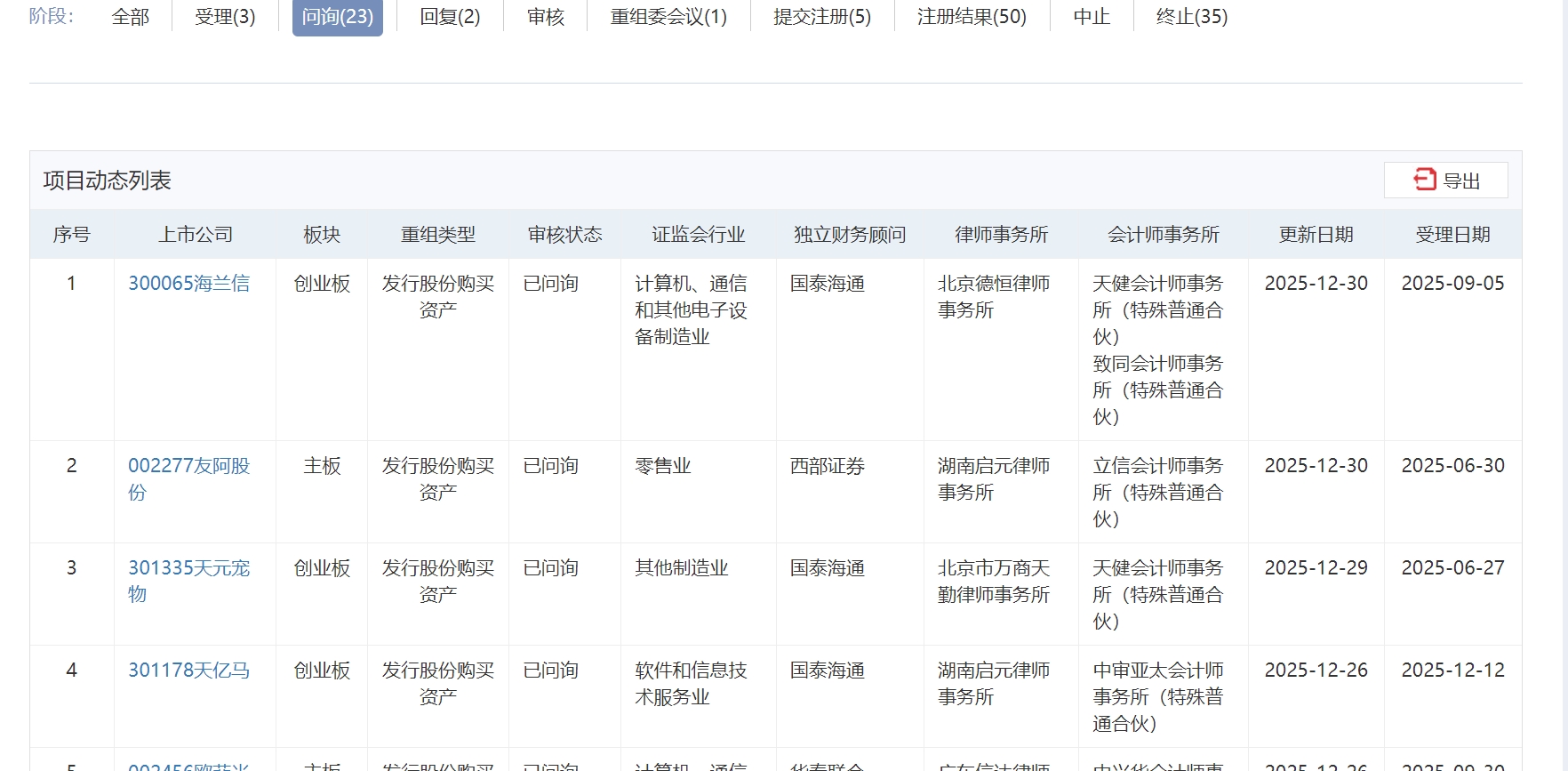Select the 受理(3) stage filter
This screenshot has width=1568, height=771.
point(225,17)
